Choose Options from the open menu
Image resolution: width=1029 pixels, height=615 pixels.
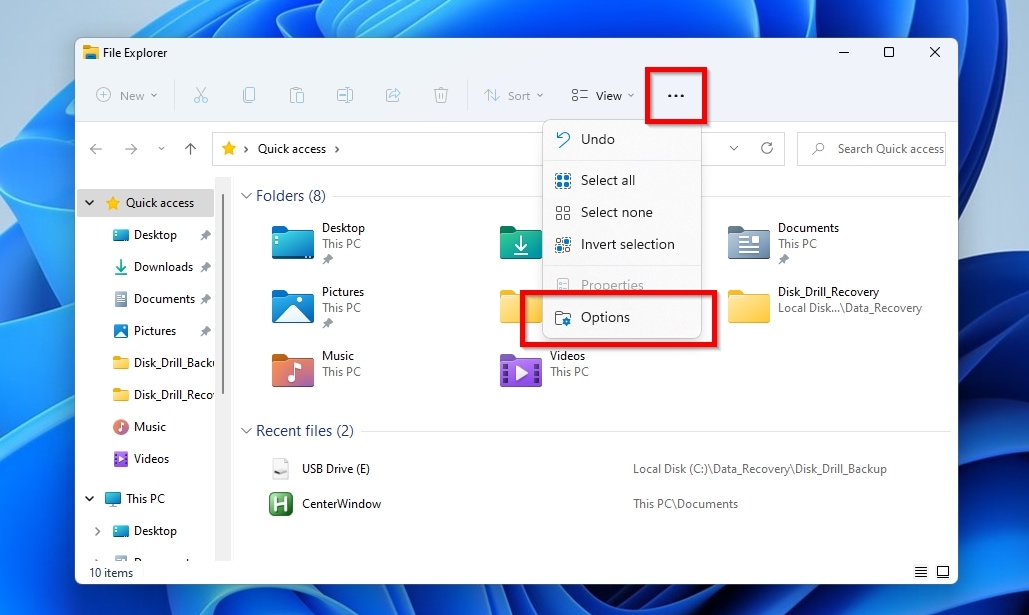click(605, 317)
